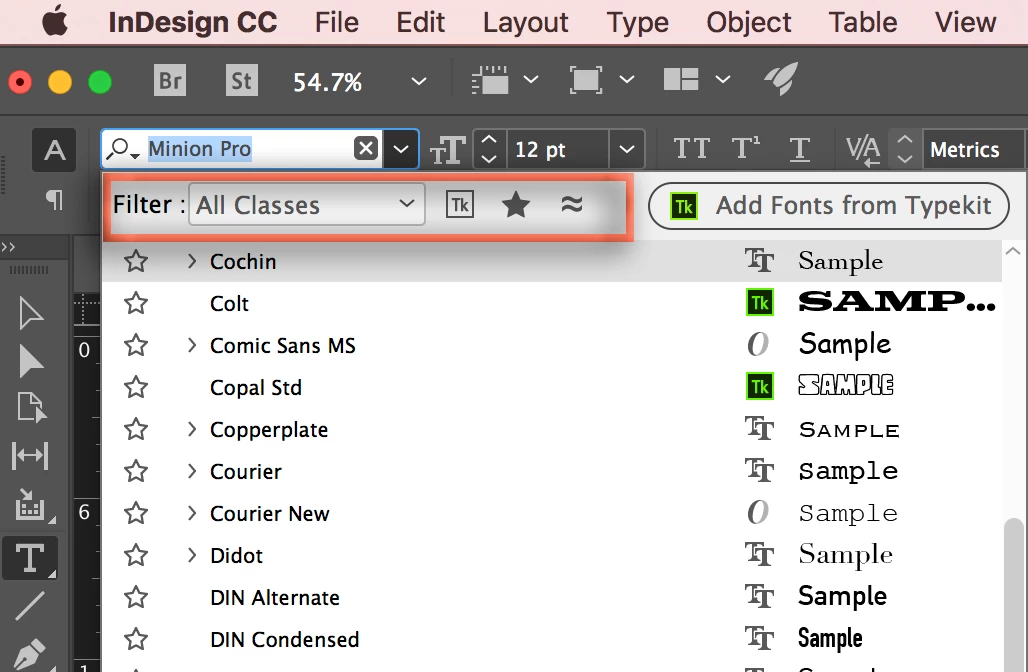The width and height of the screenshot is (1028, 672).
Task: Click the Kerning V/A icon
Action: 863,150
